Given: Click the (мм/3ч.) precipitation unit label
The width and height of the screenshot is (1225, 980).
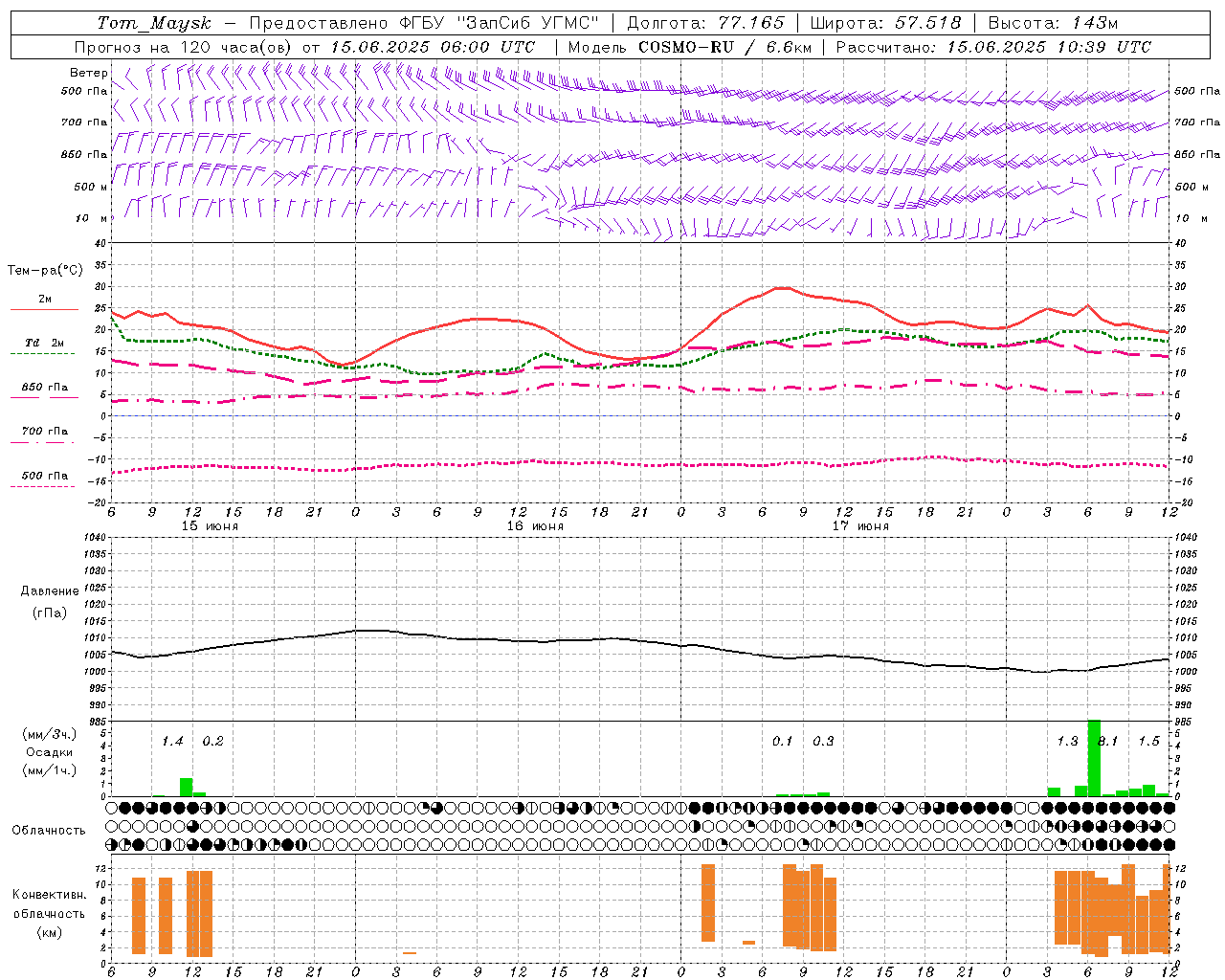Looking at the screenshot, I should (x=50, y=734).
